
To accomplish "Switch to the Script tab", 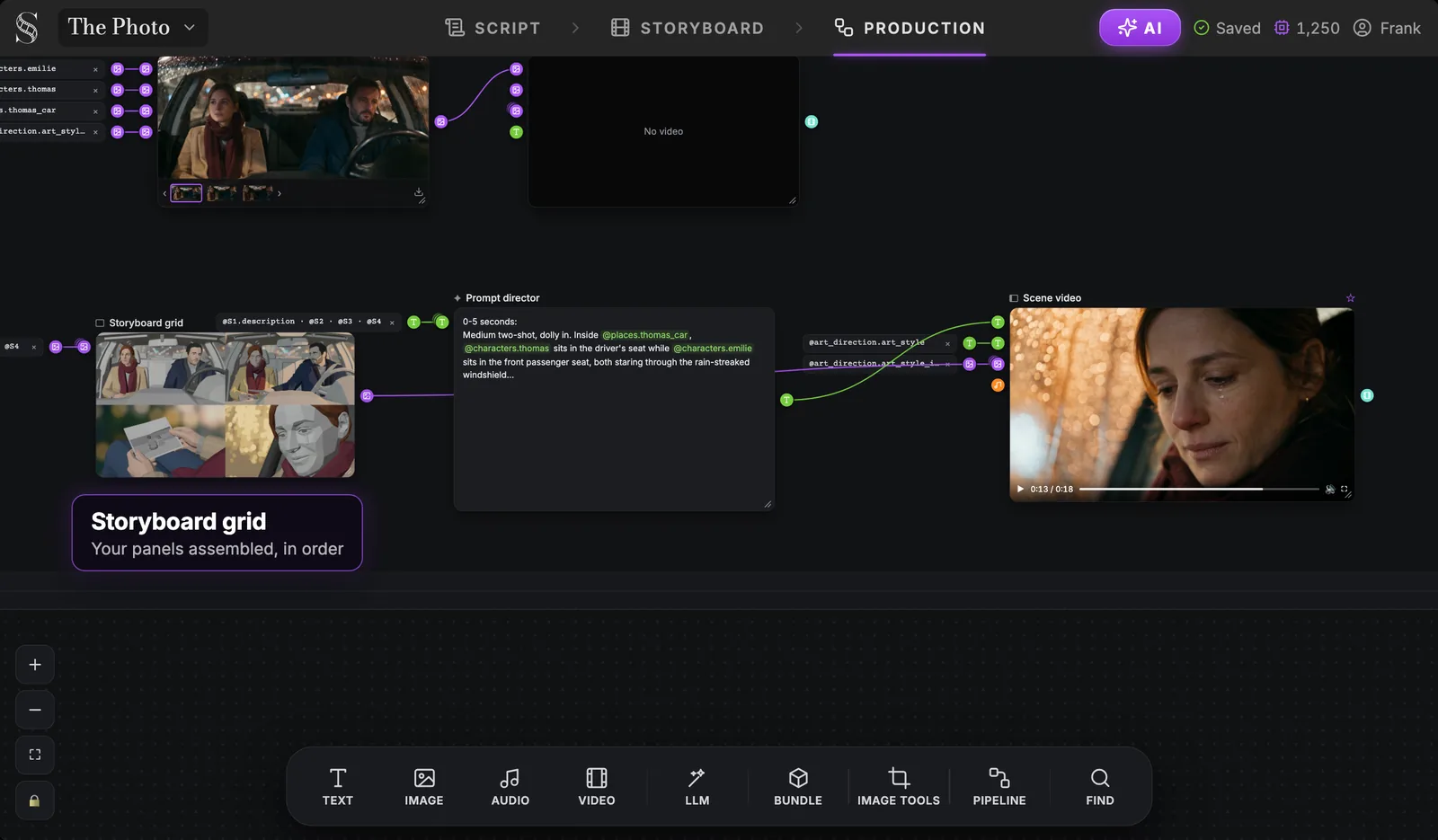I will (x=493, y=28).
